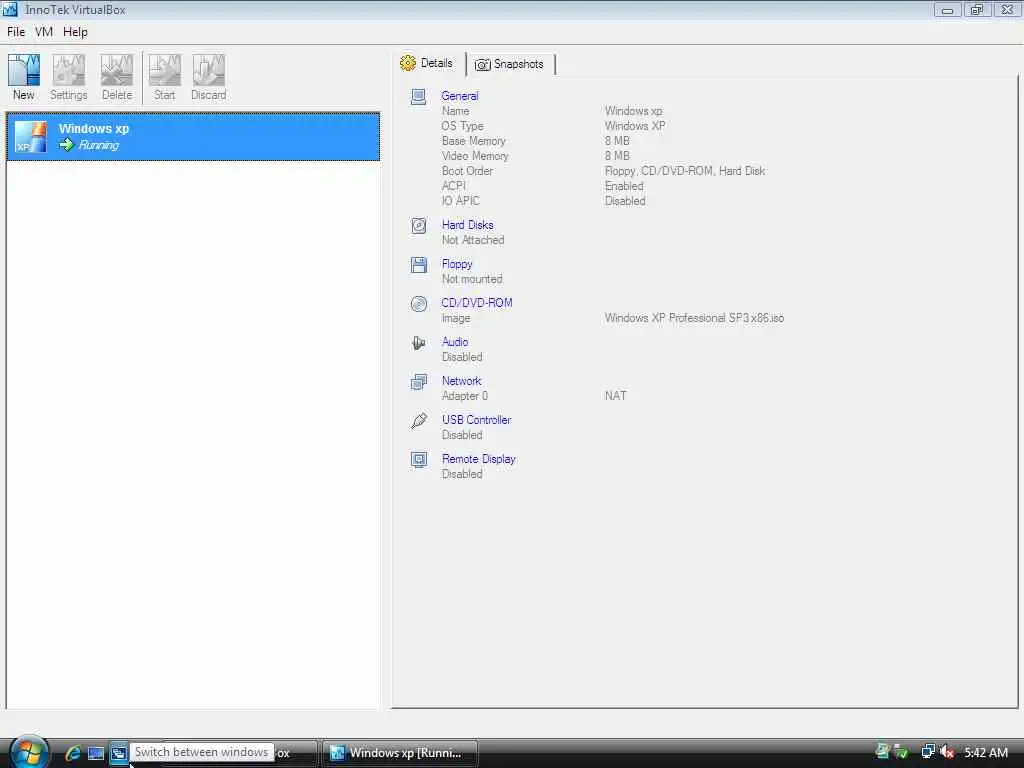This screenshot has width=1024, height=768.
Task: Click the General section computer icon
Action: 419,97
